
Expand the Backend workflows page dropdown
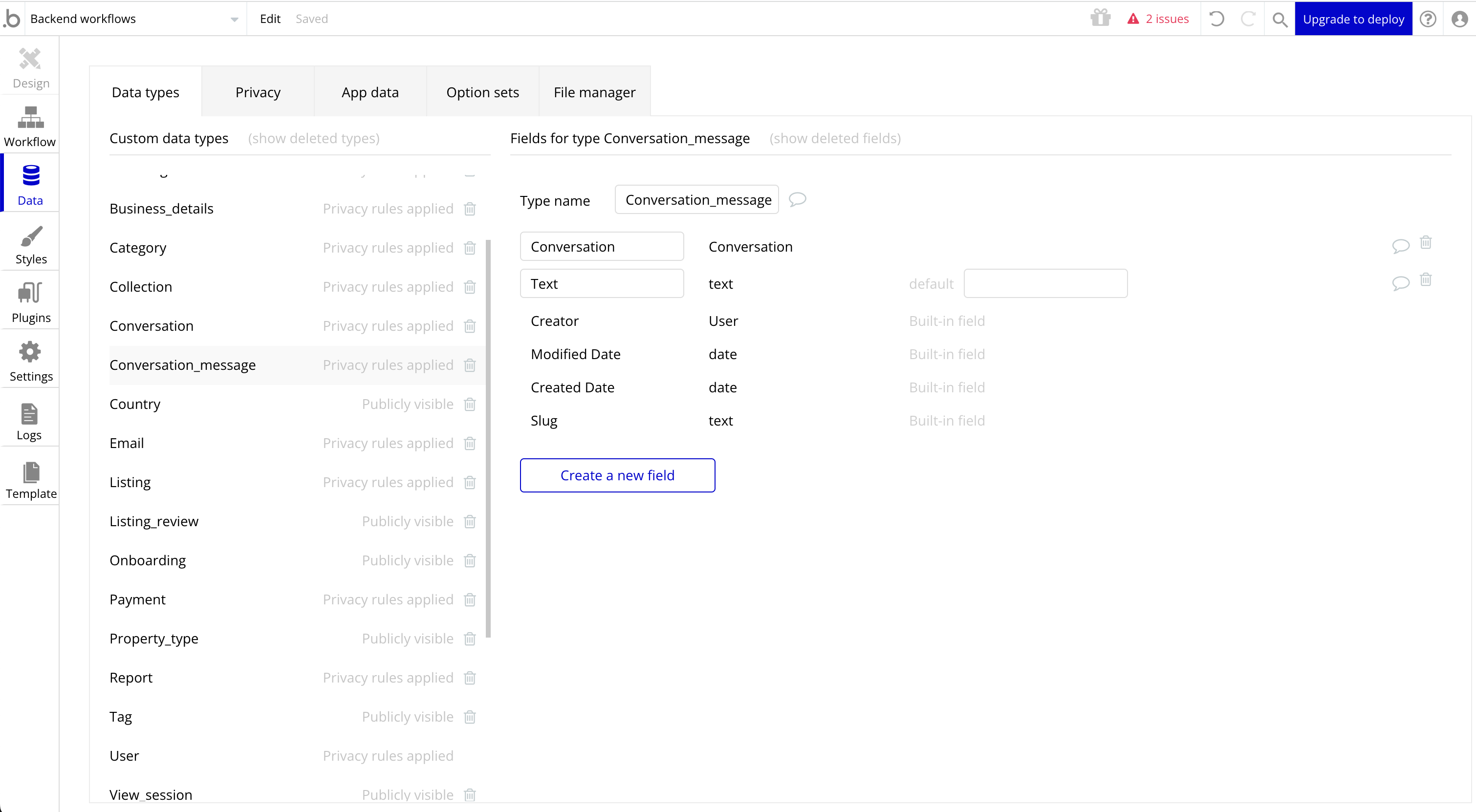pos(234,19)
